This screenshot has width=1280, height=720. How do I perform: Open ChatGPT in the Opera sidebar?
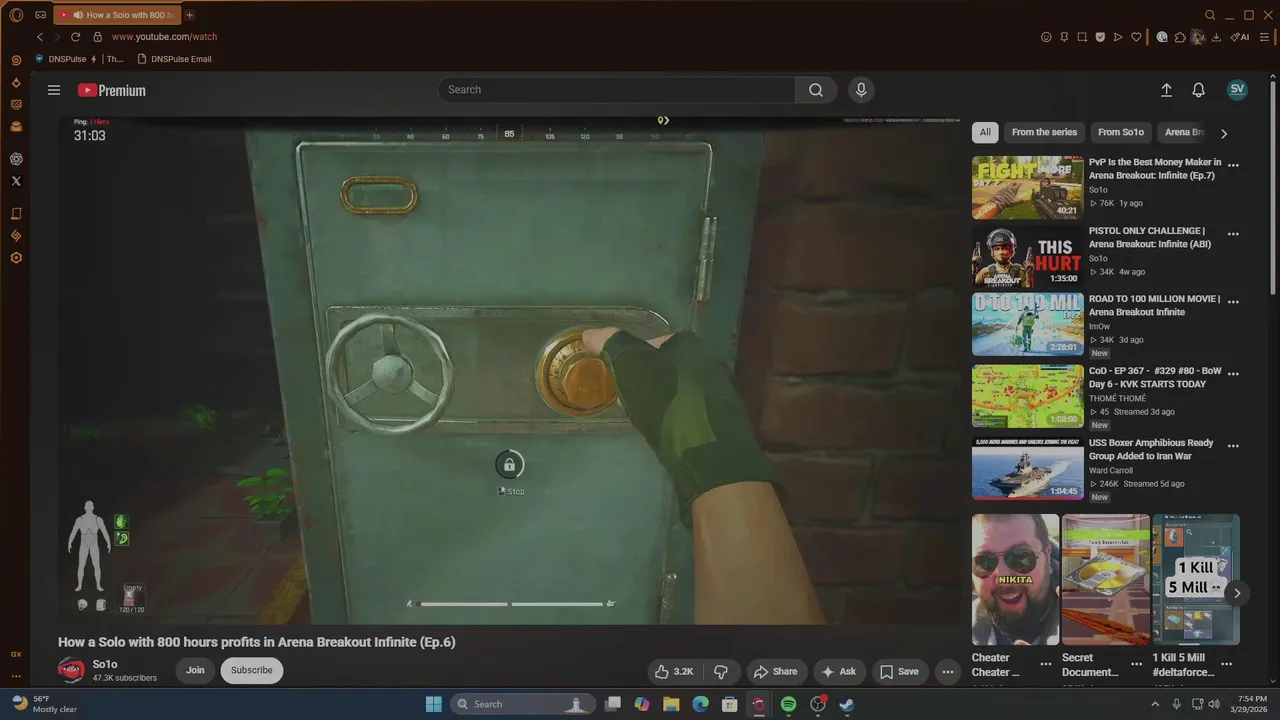pyautogui.click(x=16, y=159)
